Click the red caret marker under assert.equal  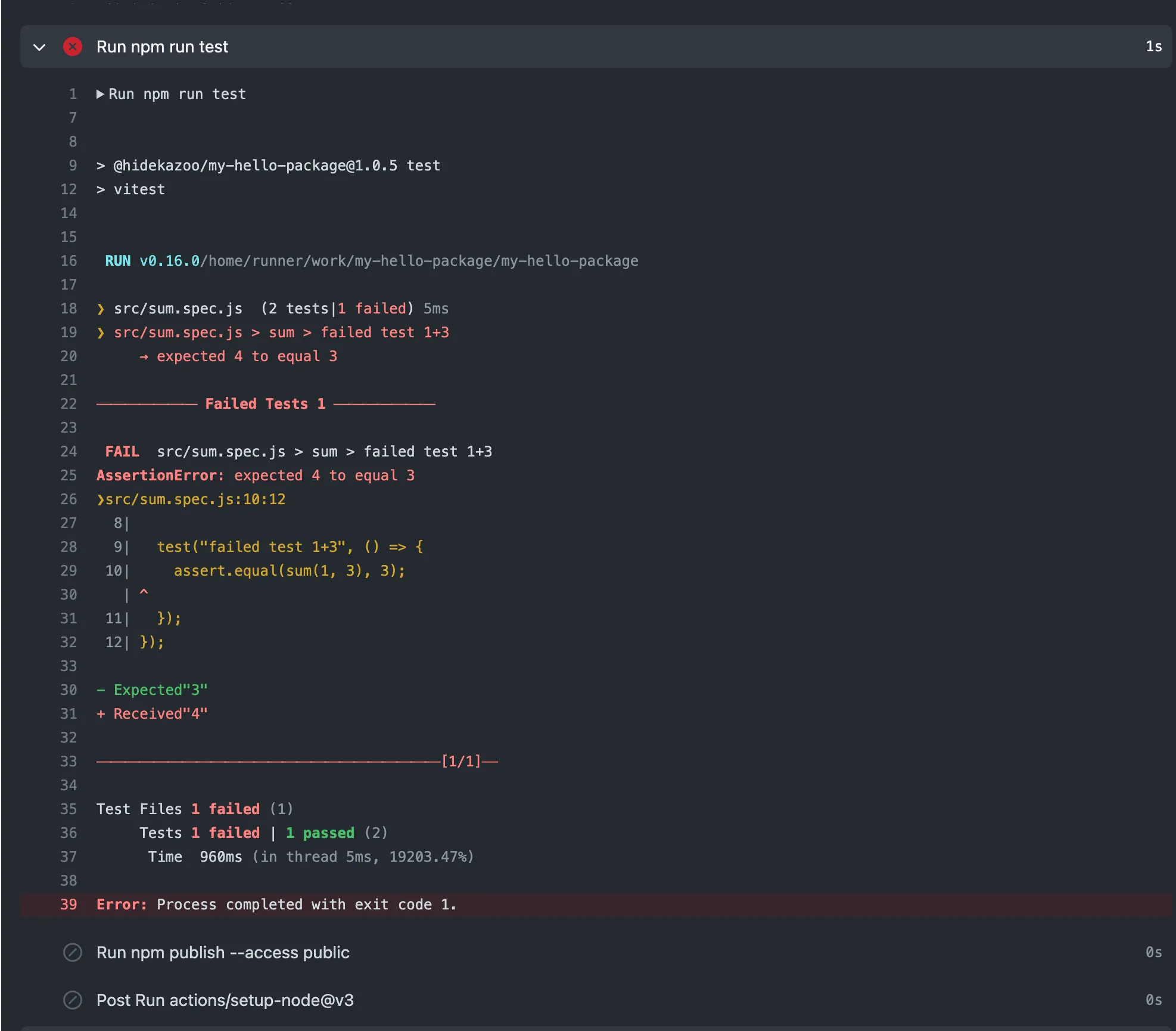click(144, 592)
